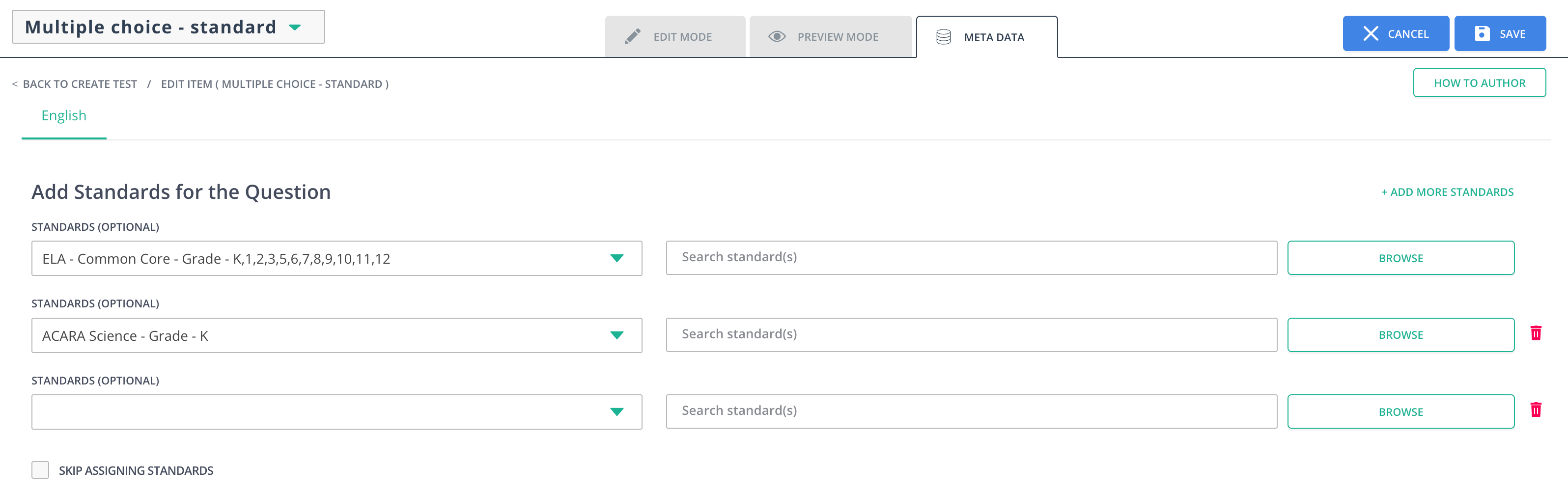1568x493 pixels.
Task: Click the Skip Assigning Standards label
Action: (x=136, y=470)
